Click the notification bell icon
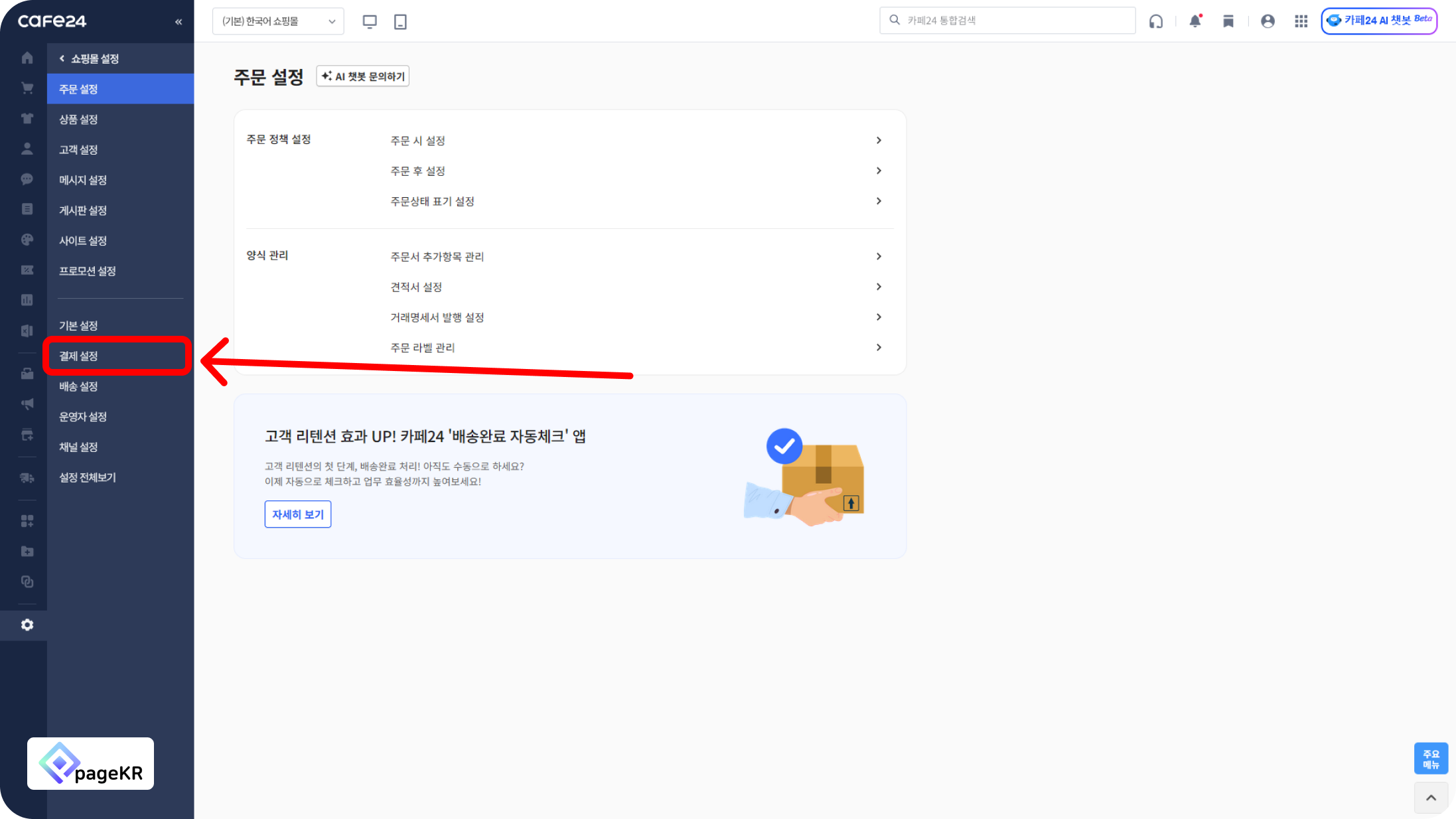This screenshot has width=1456, height=819. [x=1195, y=21]
